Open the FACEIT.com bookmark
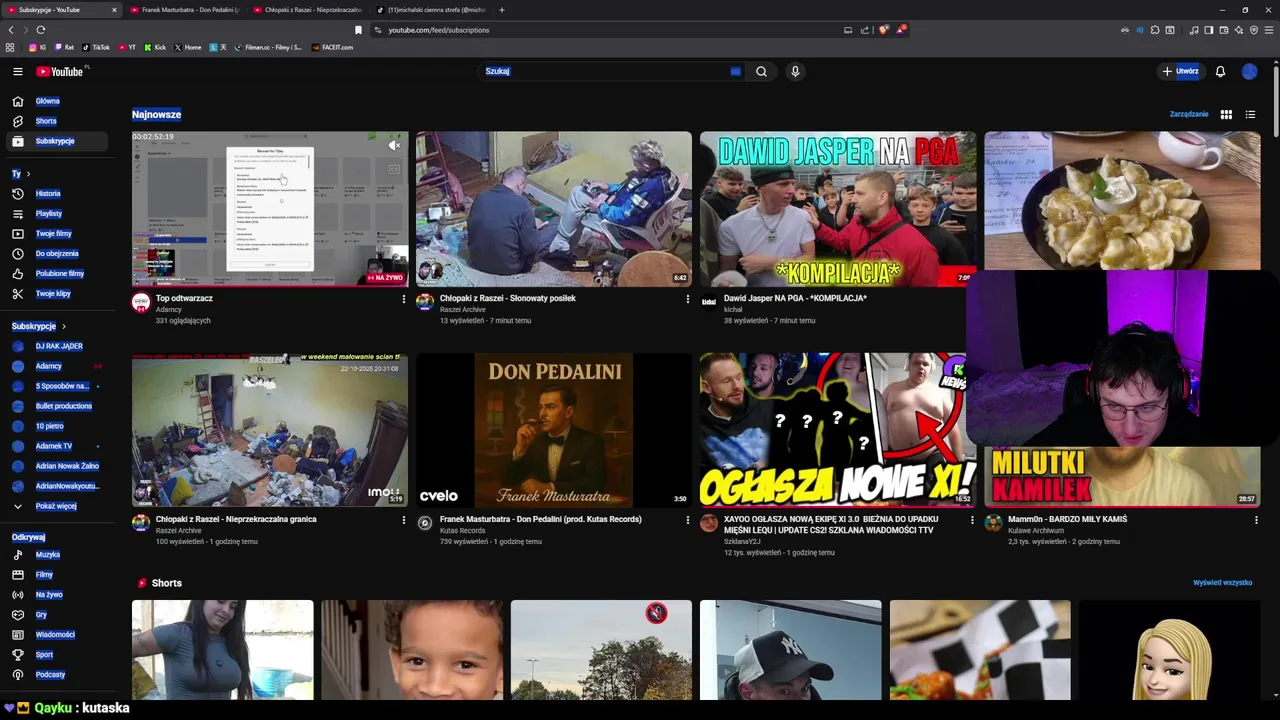Image resolution: width=1280 pixels, height=720 pixels. [x=332, y=47]
